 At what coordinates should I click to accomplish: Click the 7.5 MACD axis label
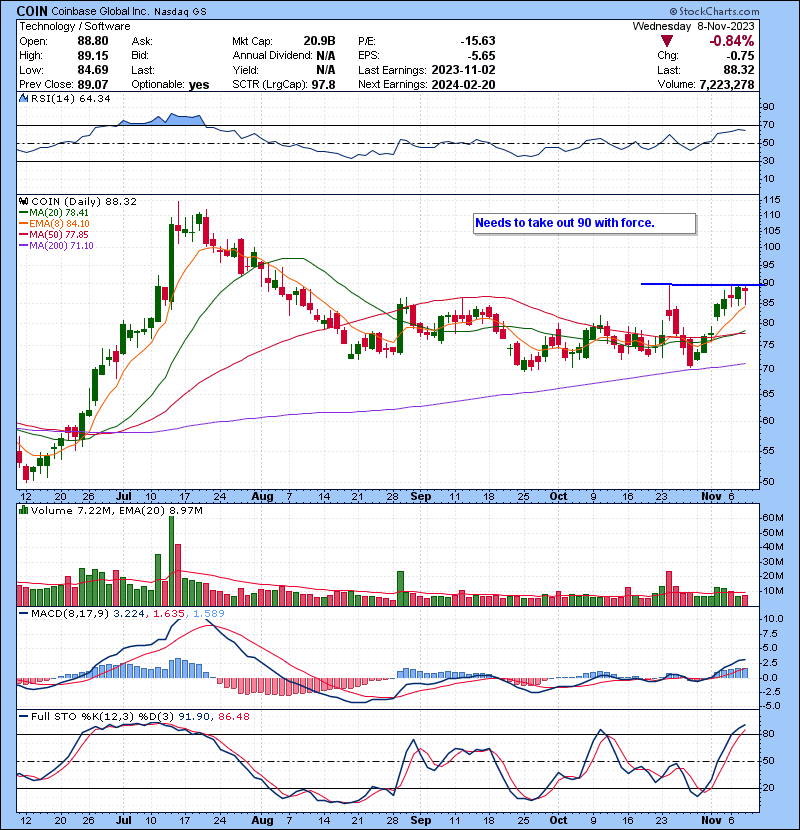click(x=771, y=634)
